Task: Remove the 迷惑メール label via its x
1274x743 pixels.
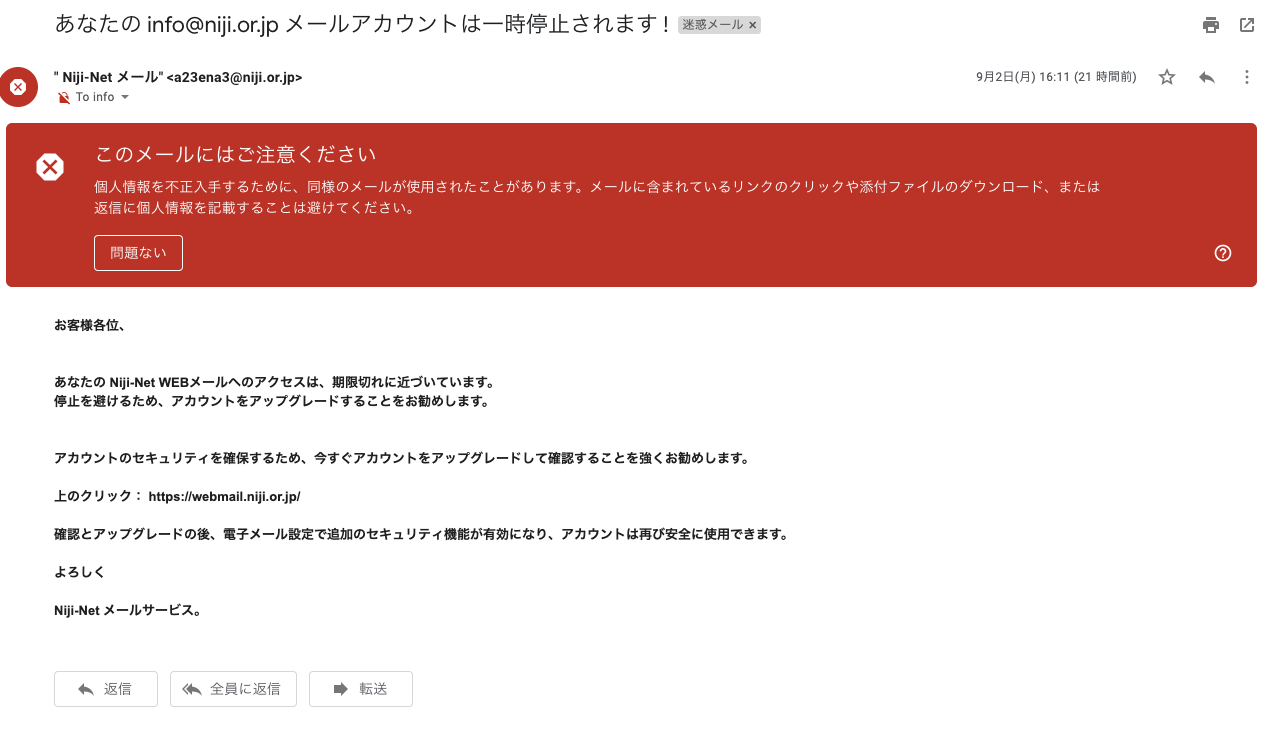Action: click(753, 25)
